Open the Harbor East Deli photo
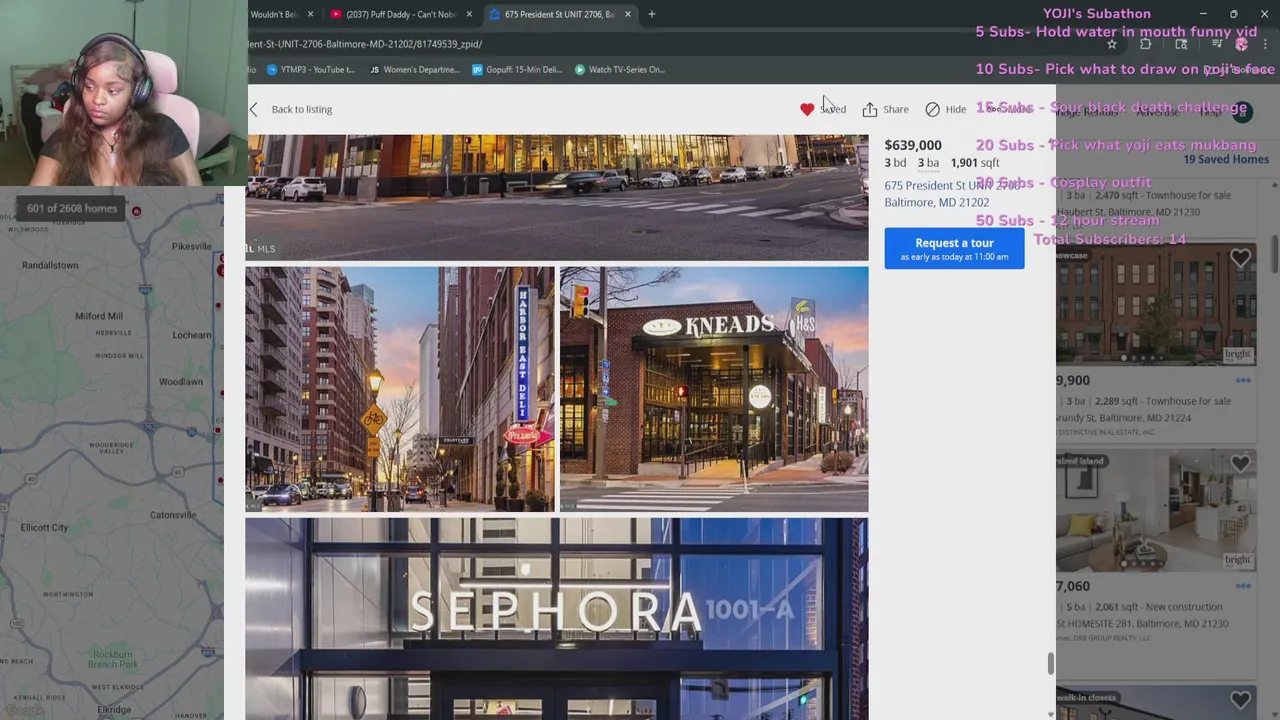Viewport: 1280px width, 720px height. point(400,389)
